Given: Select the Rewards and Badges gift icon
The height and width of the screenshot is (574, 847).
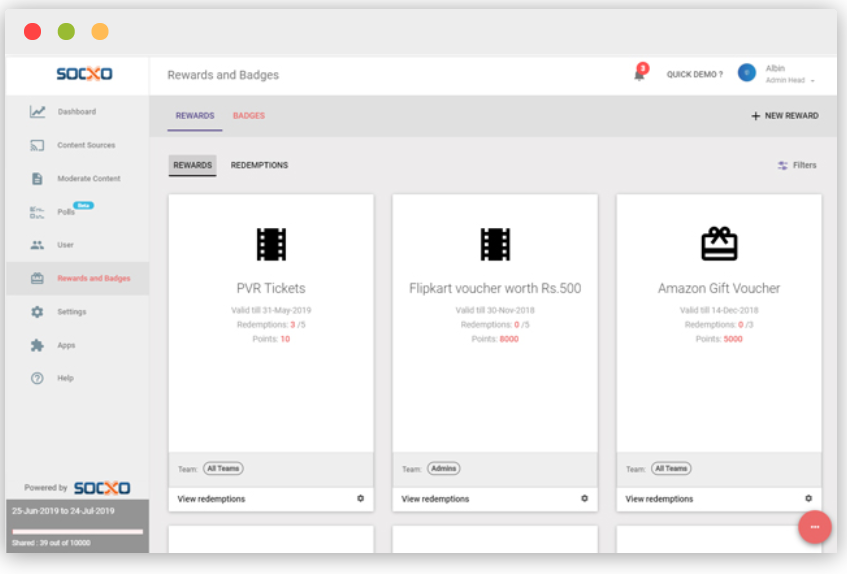Looking at the screenshot, I should (37, 279).
